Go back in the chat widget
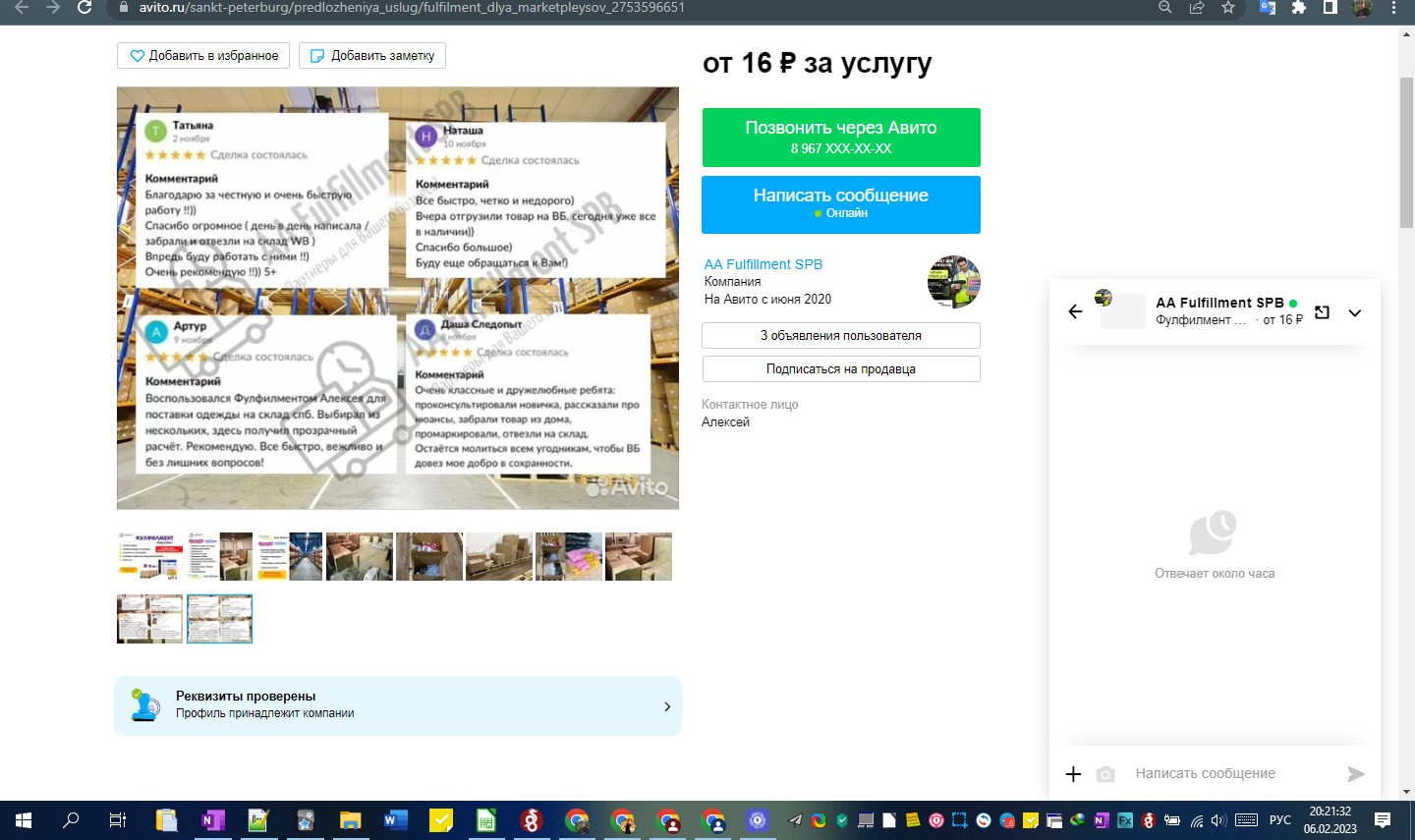1415x840 pixels. (1075, 311)
